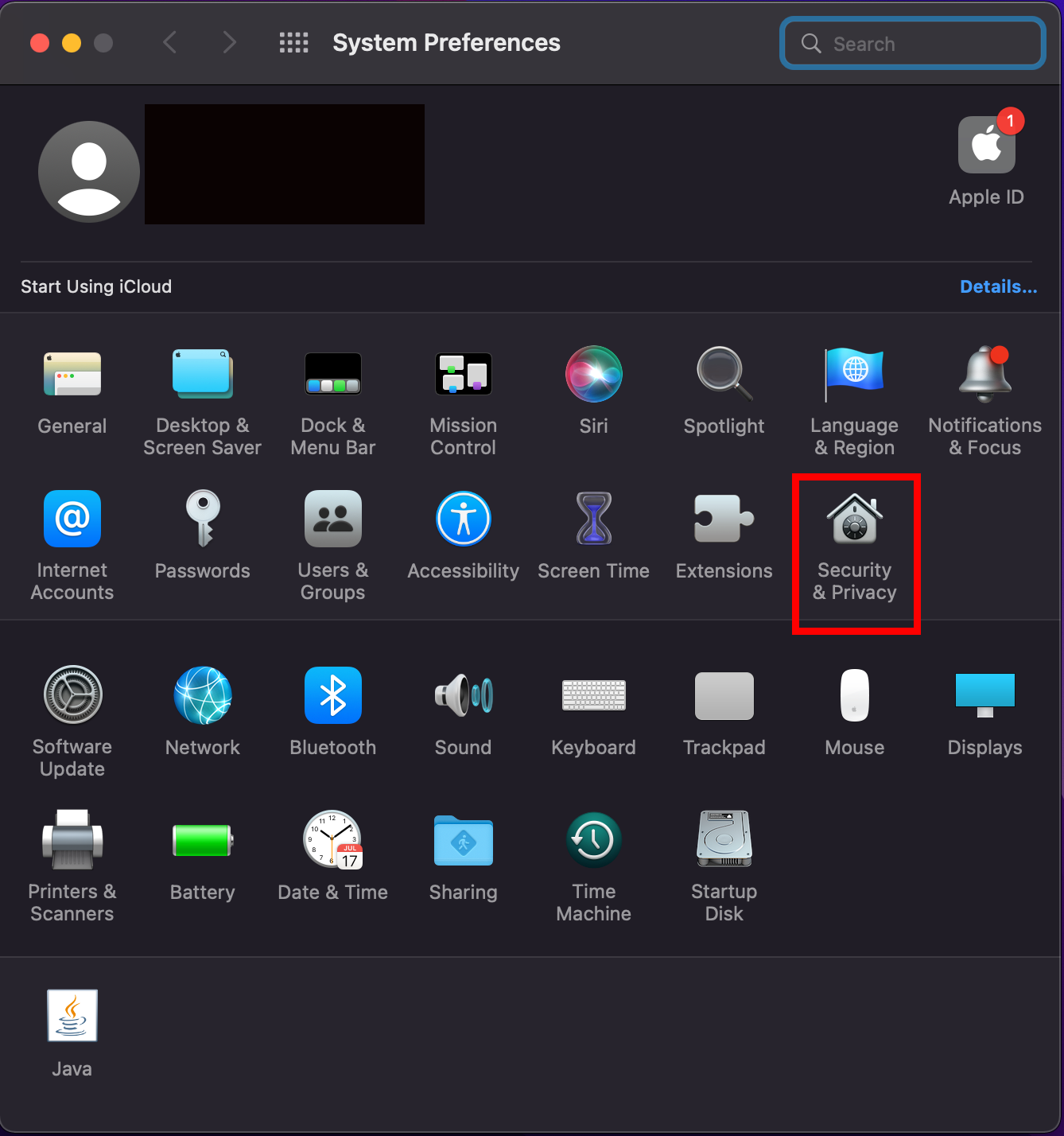
Task: Click the user profile avatar
Action: [x=89, y=172]
